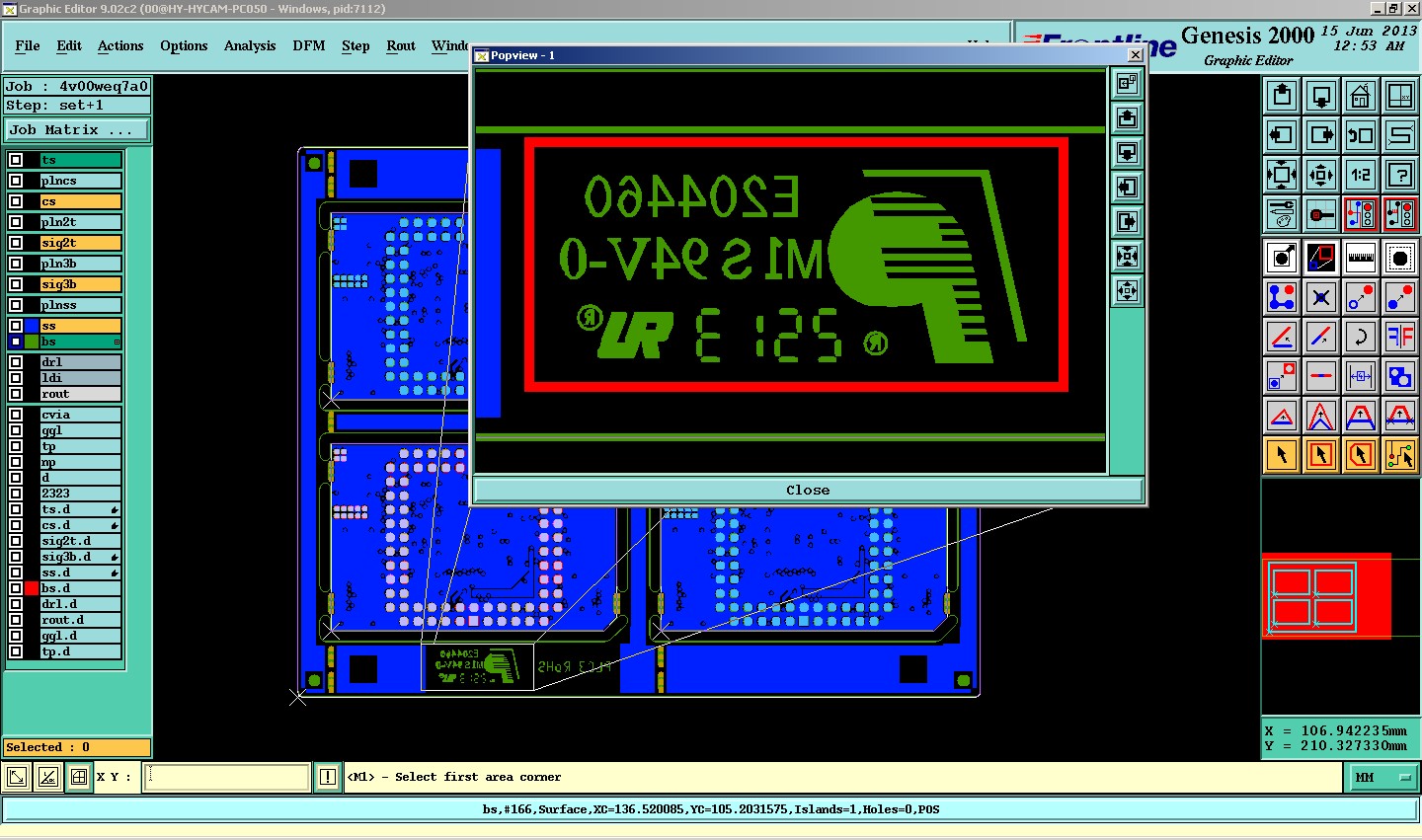The image size is (1422, 840).
Task: Toggle the rout layer checkbox
Action: (16, 394)
